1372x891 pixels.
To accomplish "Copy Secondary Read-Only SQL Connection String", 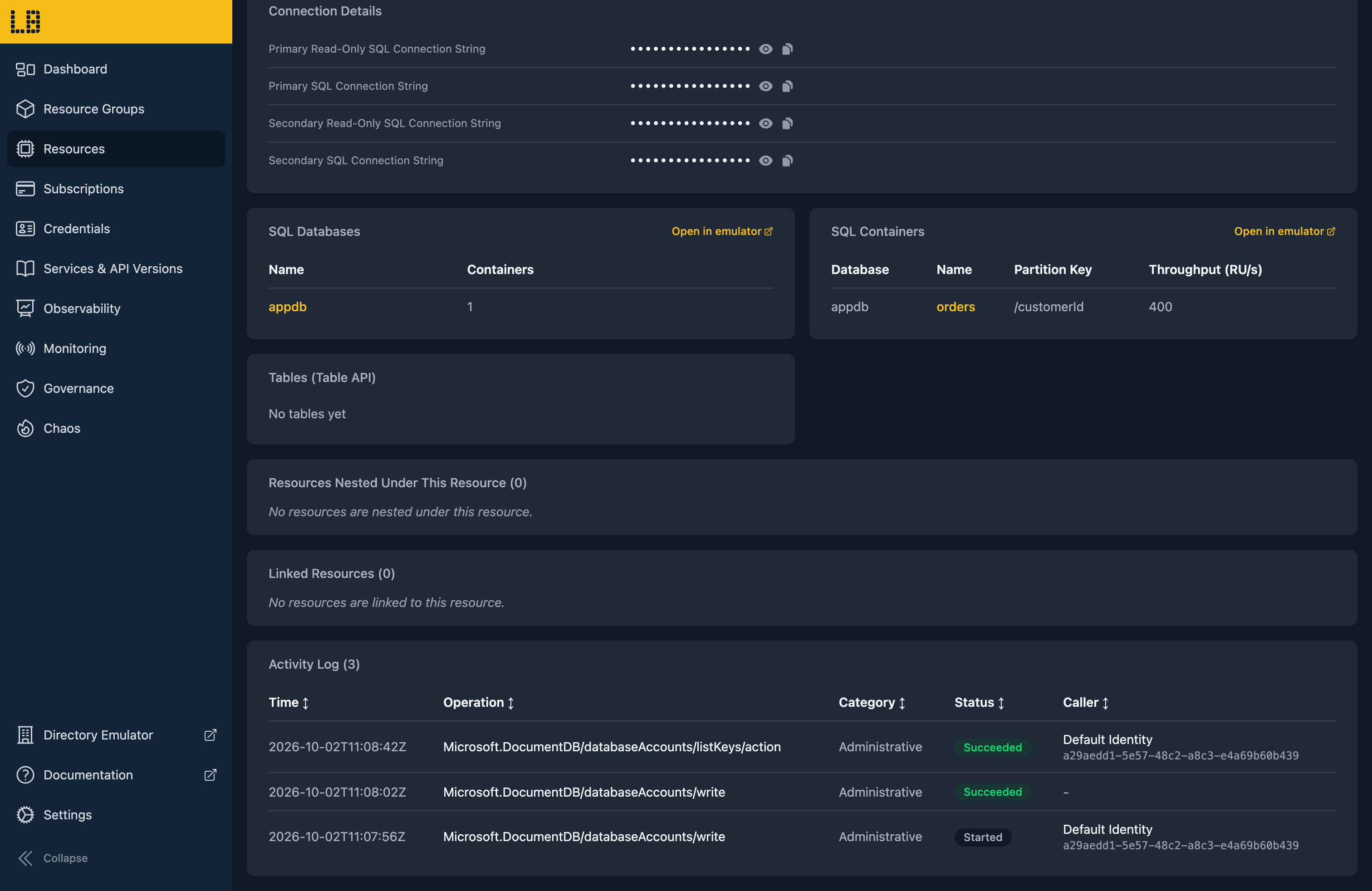I will pos(788,123).
